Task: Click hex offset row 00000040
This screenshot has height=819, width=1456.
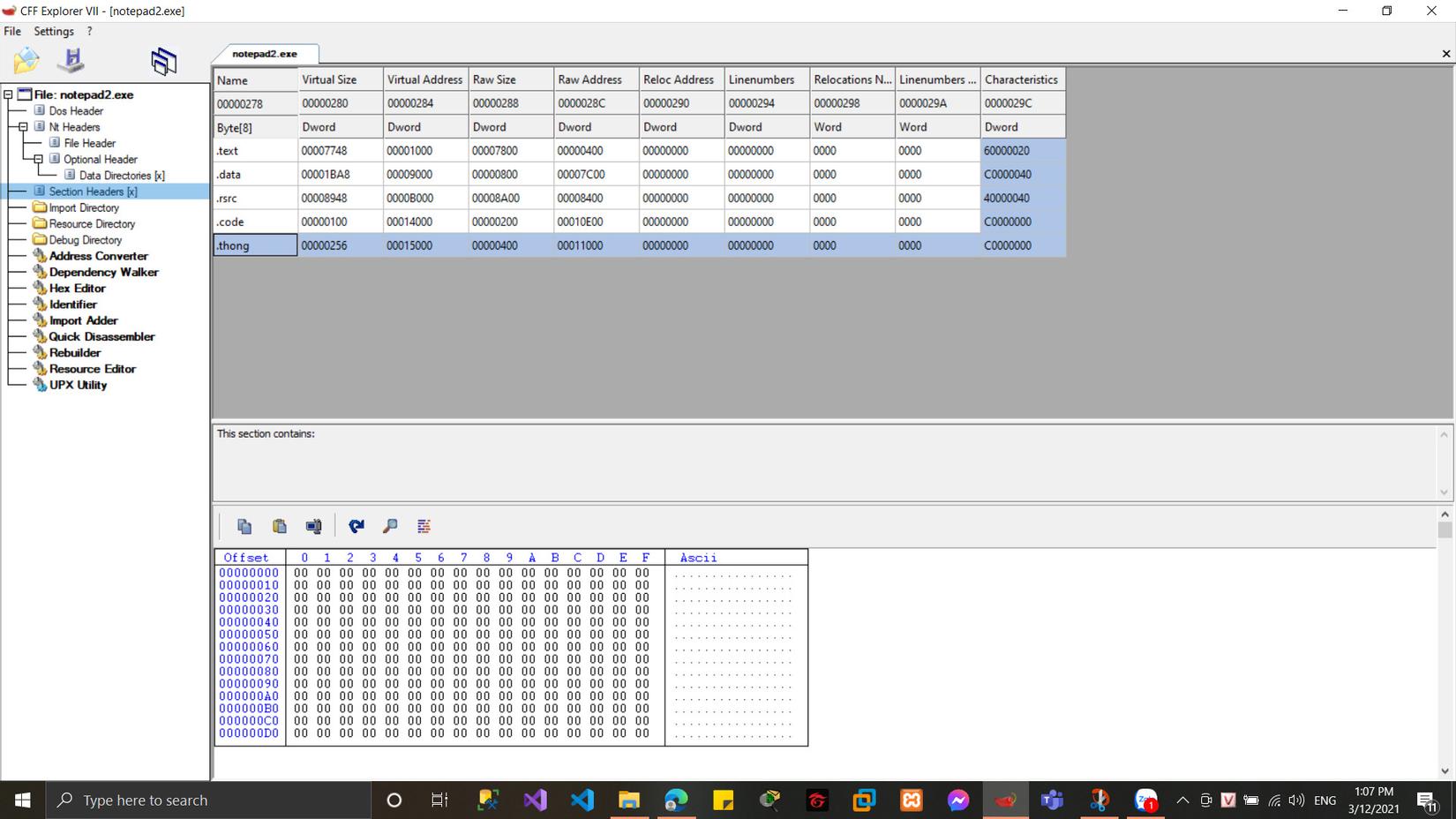Action: (249, 622)
